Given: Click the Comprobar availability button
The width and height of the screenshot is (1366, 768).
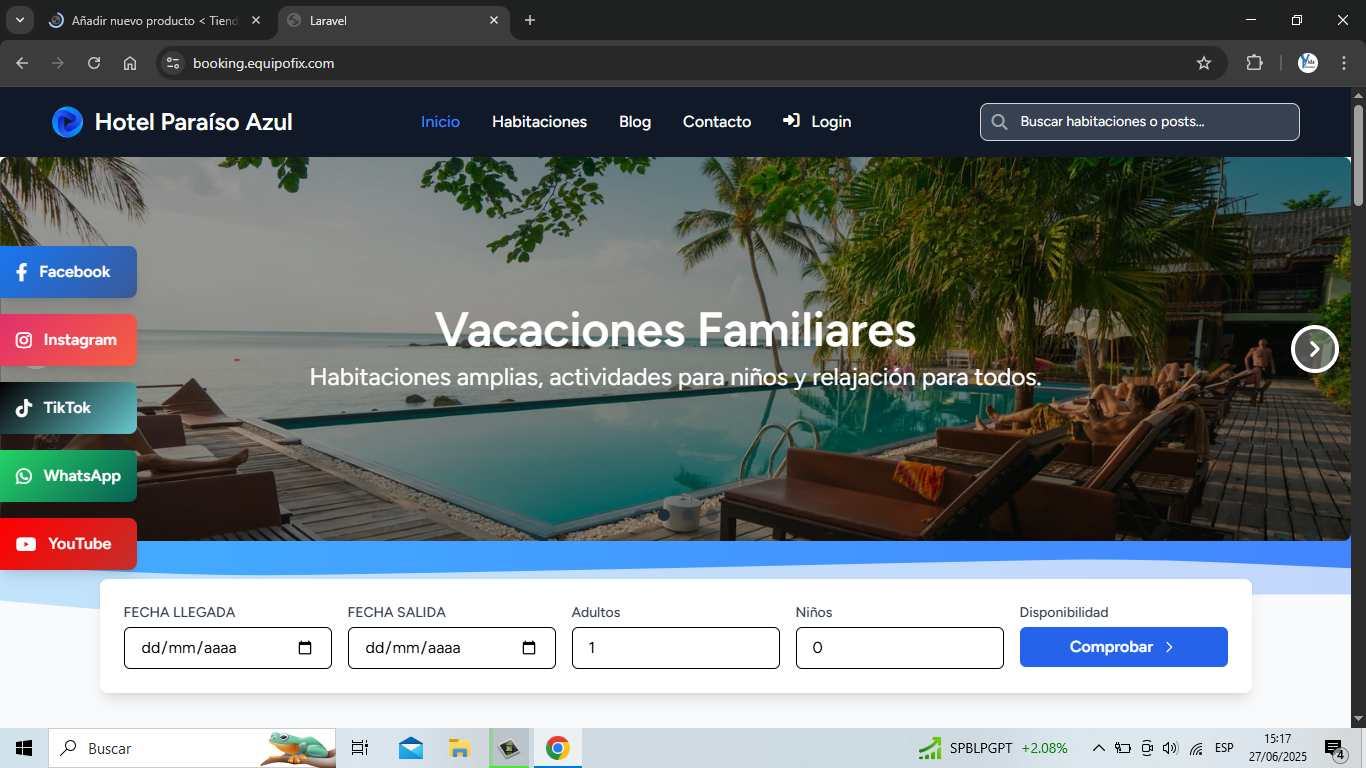Looking at the screenshot, I should (x=1124, y=647).
